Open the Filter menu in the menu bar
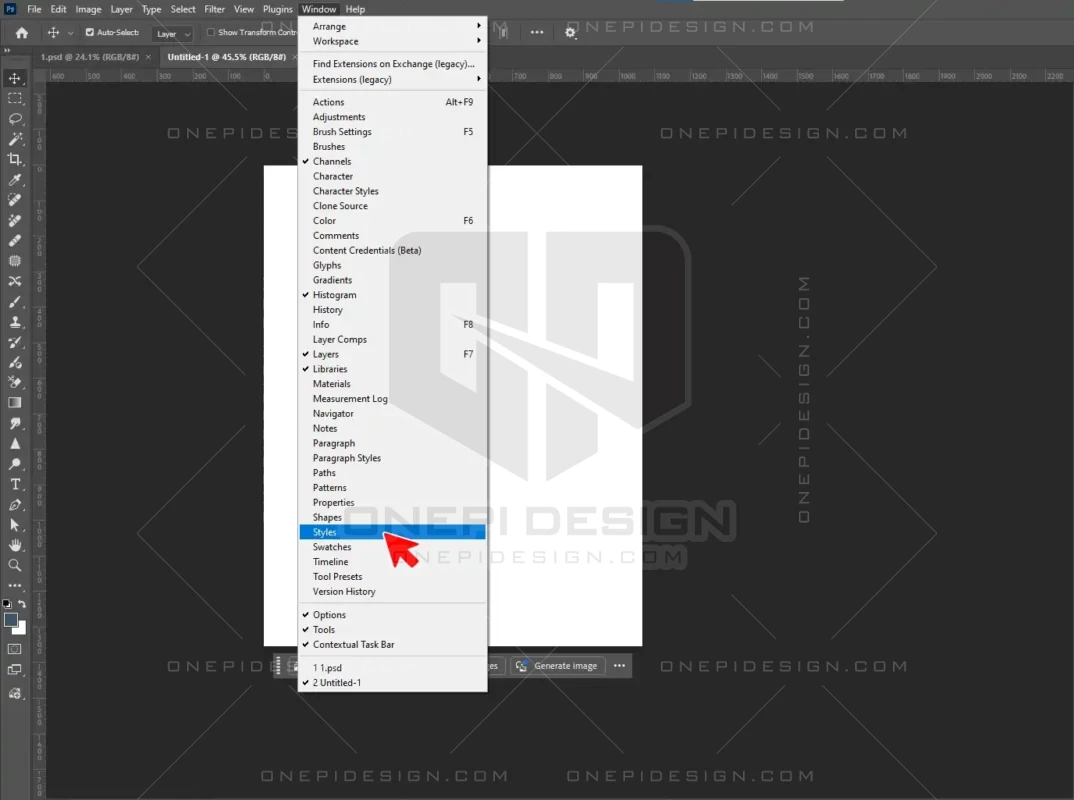The width and height of the screenshot is (1074, 800). tap(214, 9)
